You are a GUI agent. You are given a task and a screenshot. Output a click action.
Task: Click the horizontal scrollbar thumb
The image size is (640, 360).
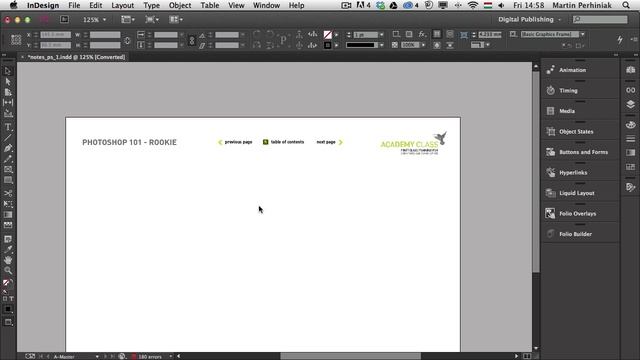tap(350, 356)
